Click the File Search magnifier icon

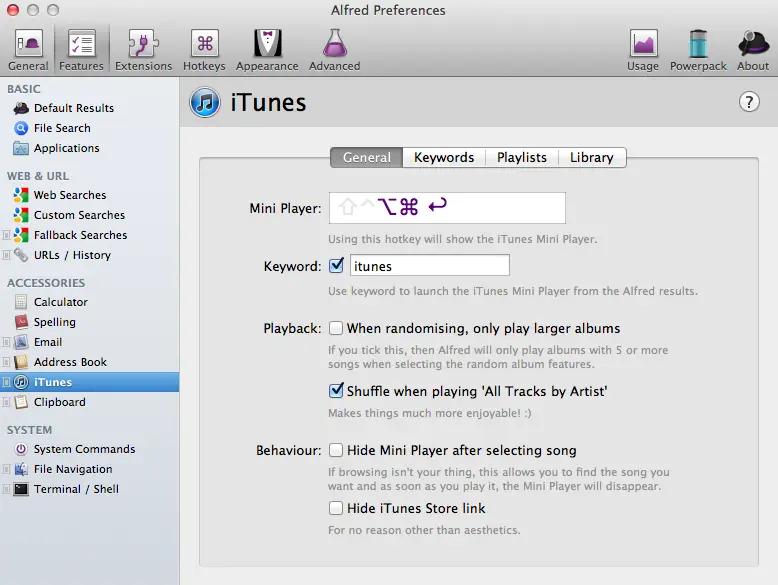(21, 128)
